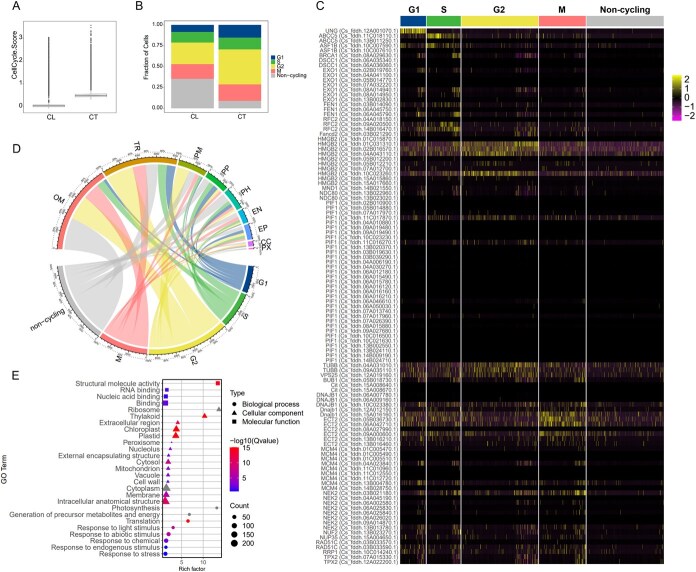
Task: Click the Structural molecule activity GO term
Action: point(117,383)
